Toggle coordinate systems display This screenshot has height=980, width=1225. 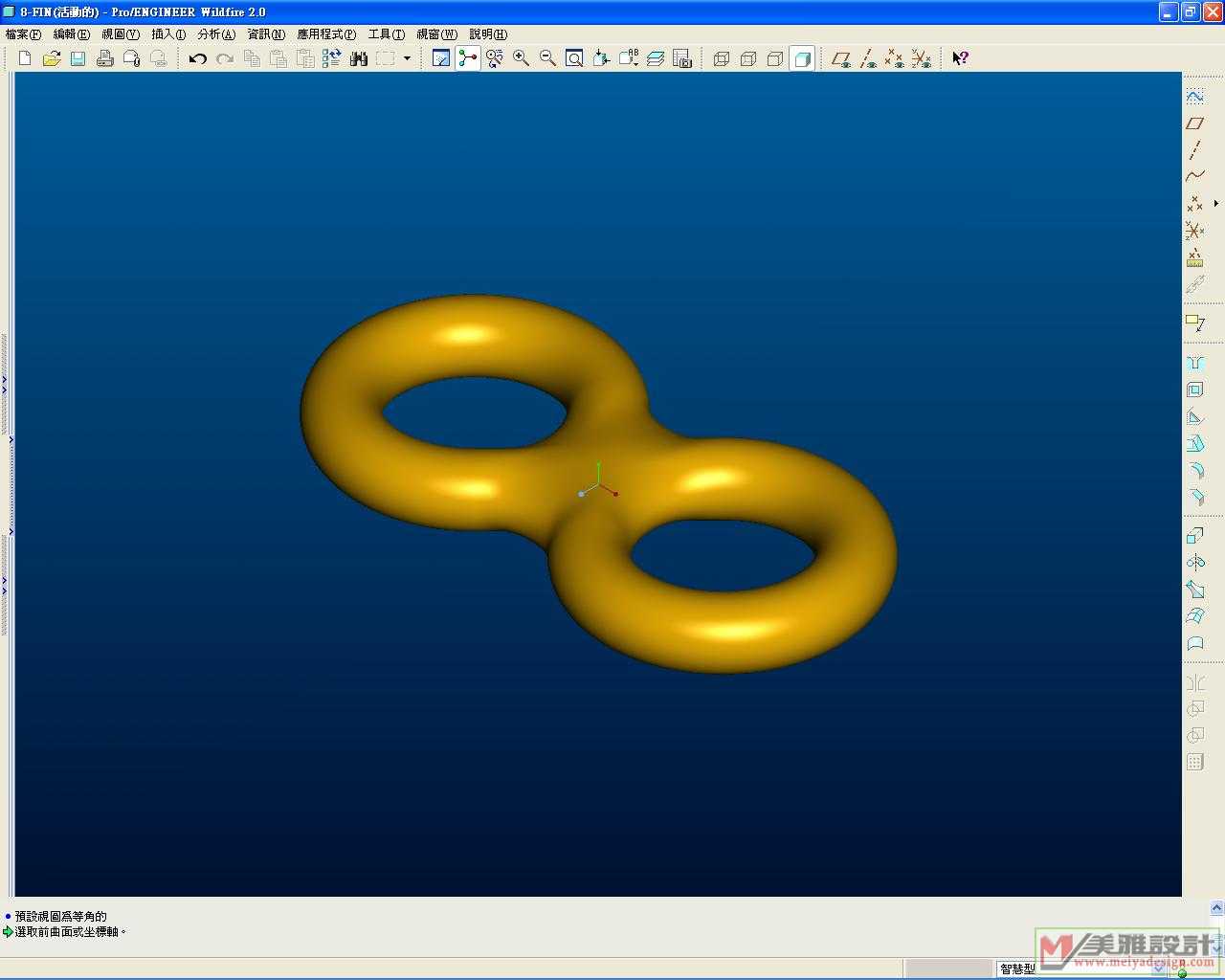[x=922, y=58]
